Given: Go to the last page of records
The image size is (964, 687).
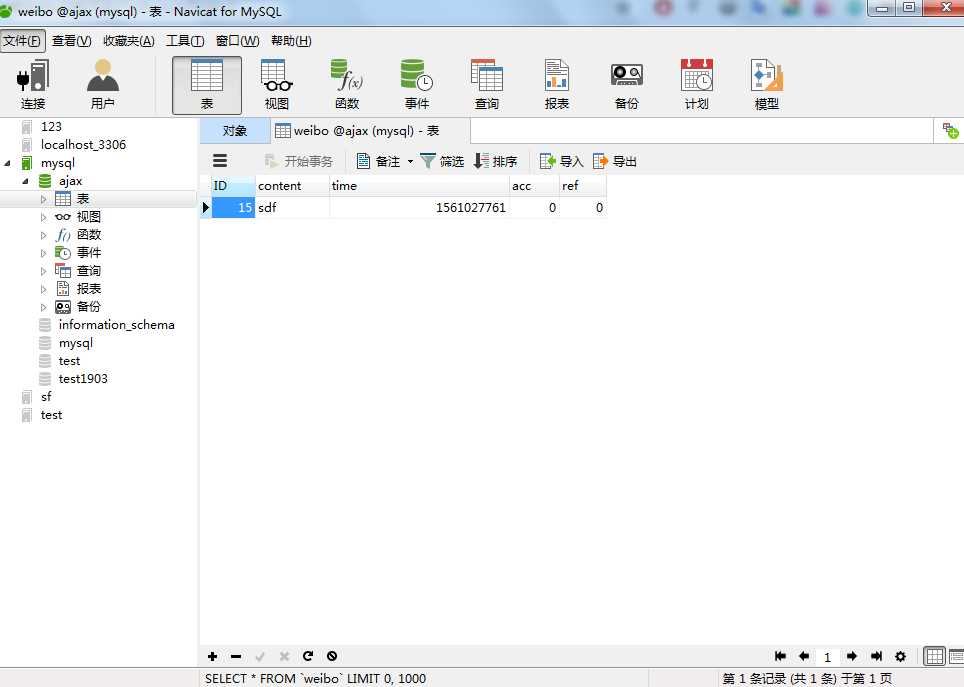Looking at the screenshot, I should [877, 656].
